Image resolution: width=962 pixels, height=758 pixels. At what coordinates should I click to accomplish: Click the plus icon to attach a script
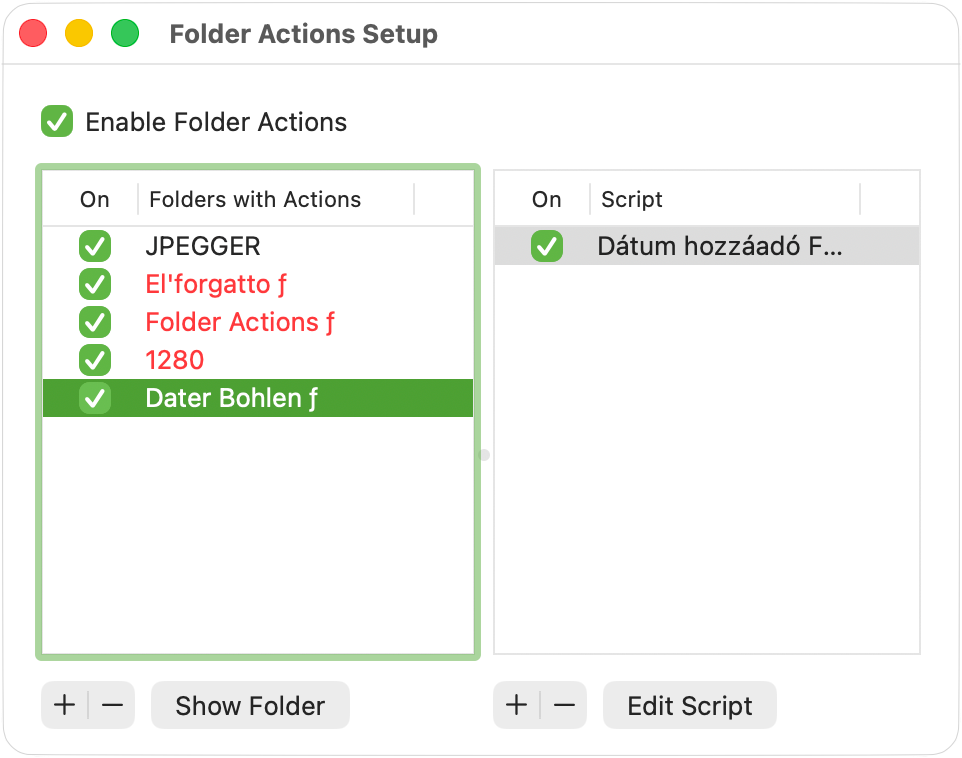(516, 705)
